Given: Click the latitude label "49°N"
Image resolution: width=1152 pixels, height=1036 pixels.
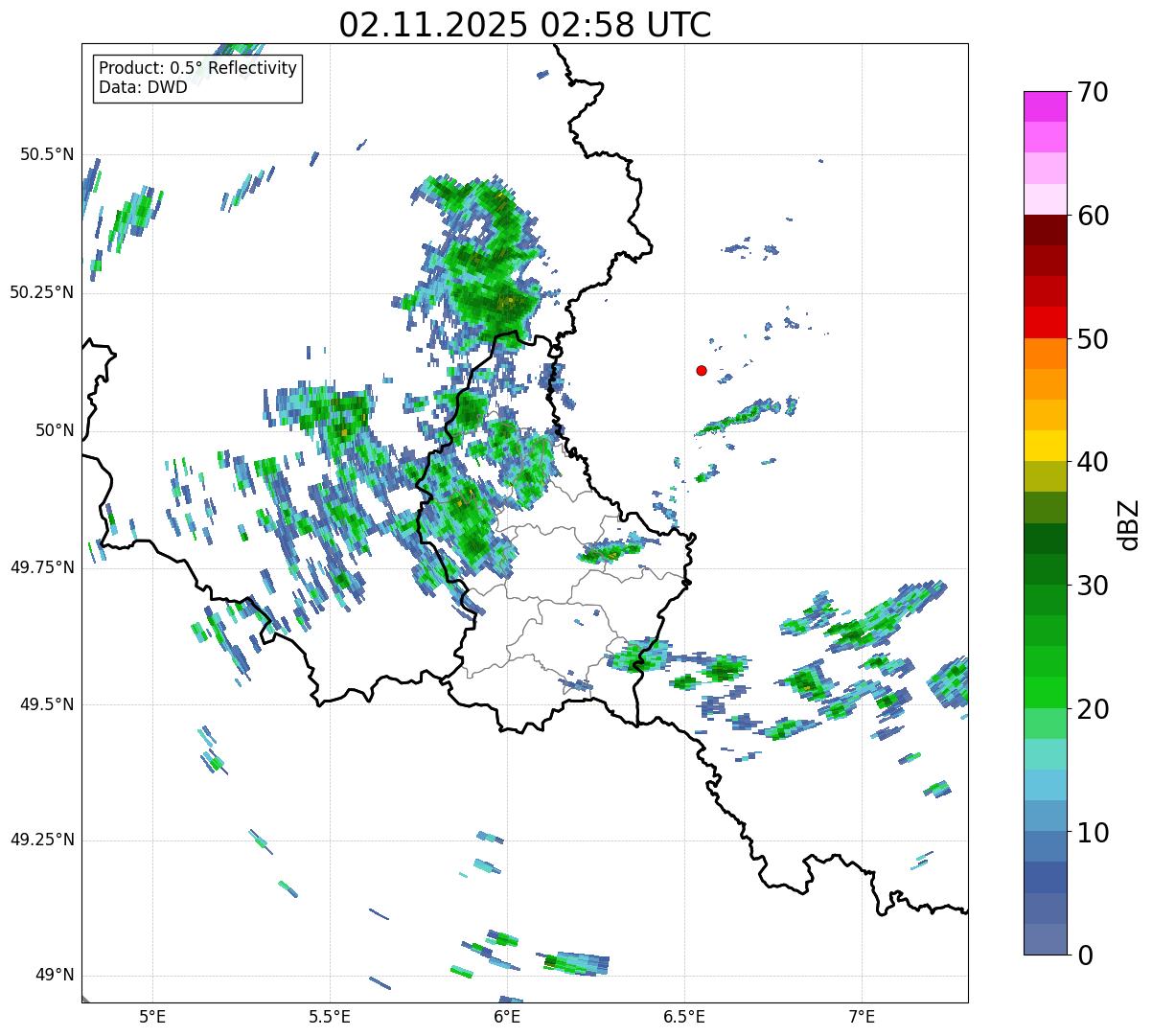Looking at the screenshot, I should (x=55, y=976).
